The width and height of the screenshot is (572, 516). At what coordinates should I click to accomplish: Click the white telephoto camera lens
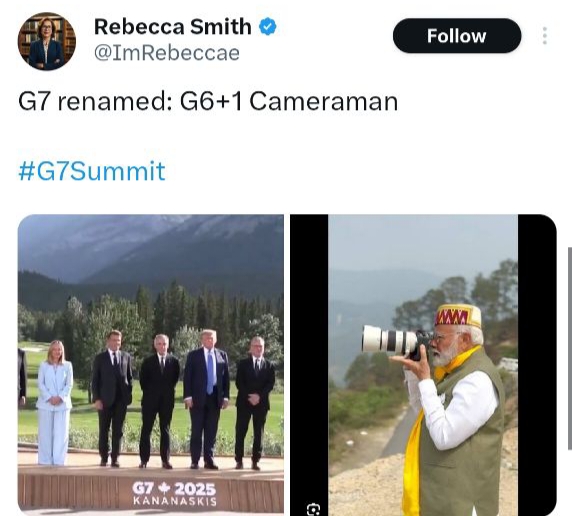(x=389, y=340)
